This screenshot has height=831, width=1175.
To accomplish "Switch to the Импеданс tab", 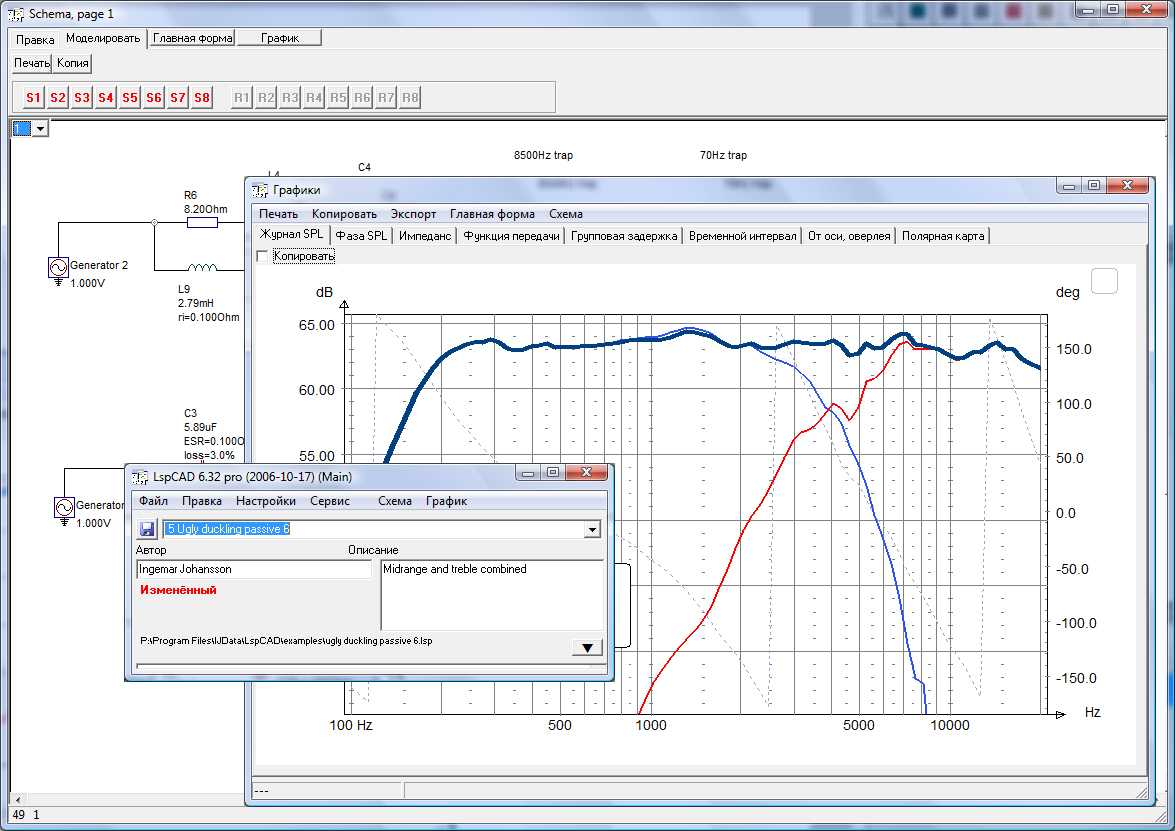I will (425, 236).
